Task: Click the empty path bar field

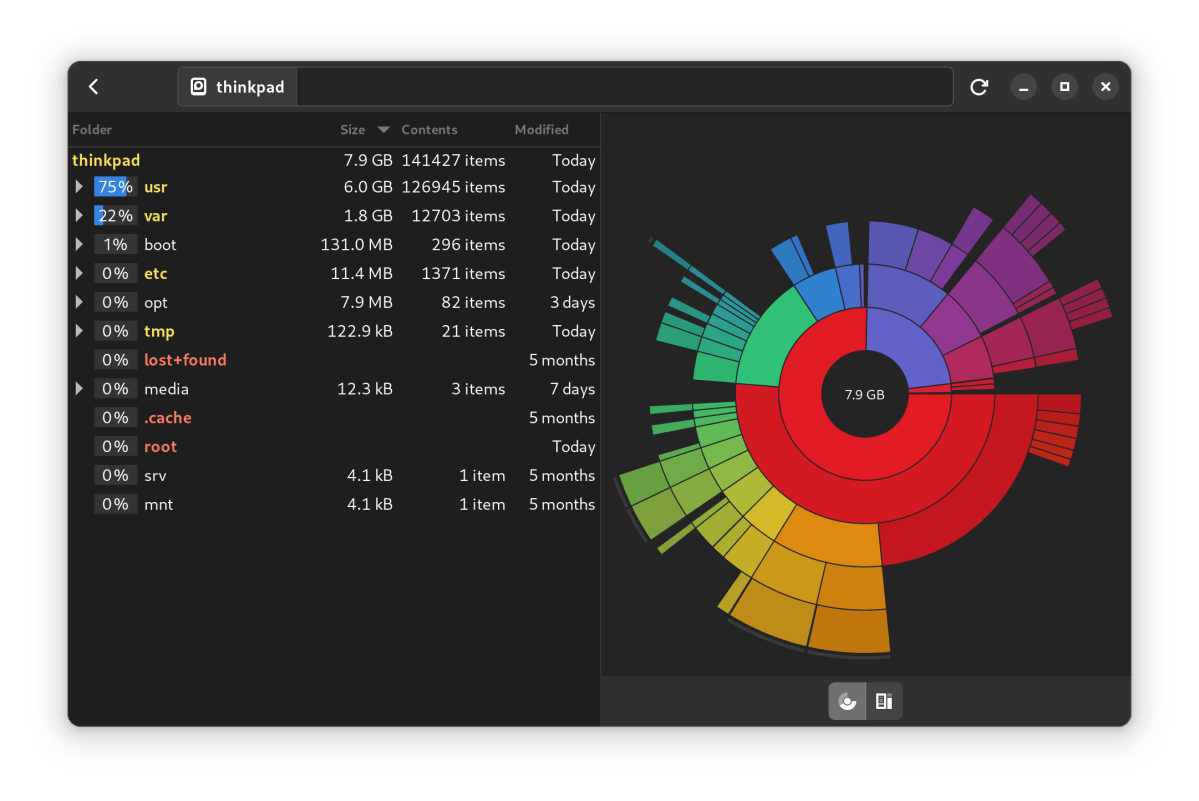Action: click(625, 86)
